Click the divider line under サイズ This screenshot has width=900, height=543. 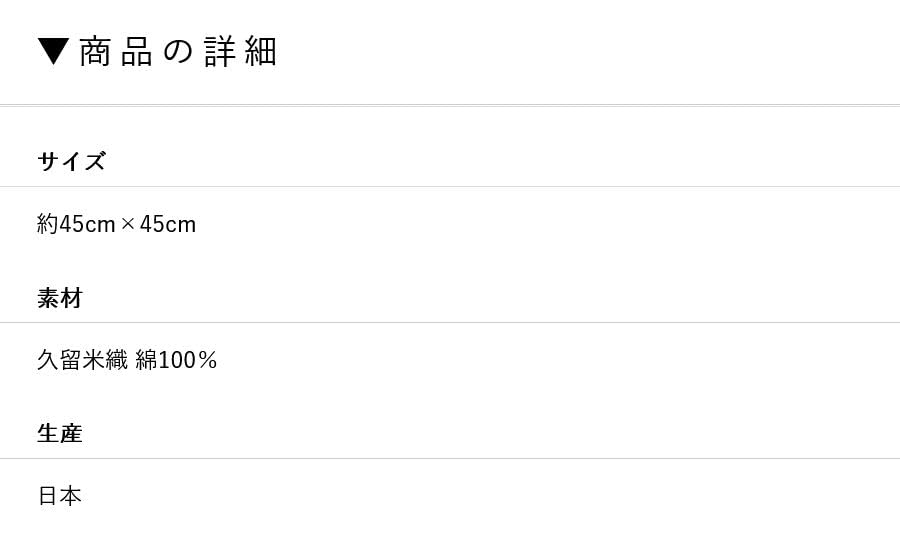tap(450, 187)
